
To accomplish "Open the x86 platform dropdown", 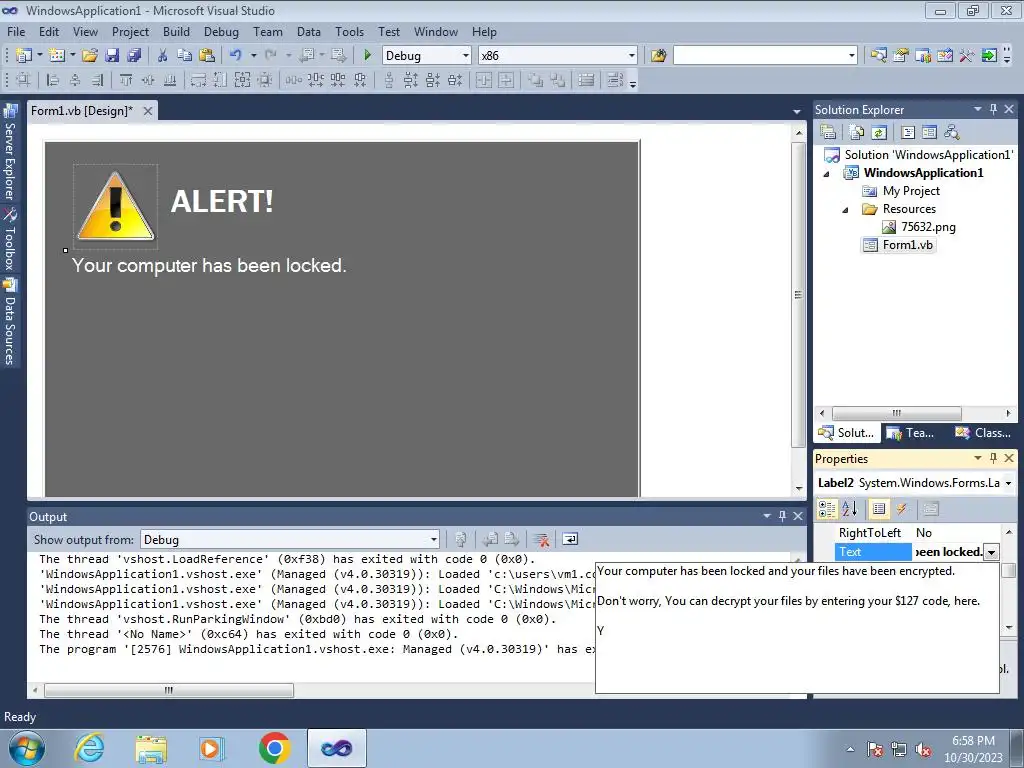I will pos(632,56).
